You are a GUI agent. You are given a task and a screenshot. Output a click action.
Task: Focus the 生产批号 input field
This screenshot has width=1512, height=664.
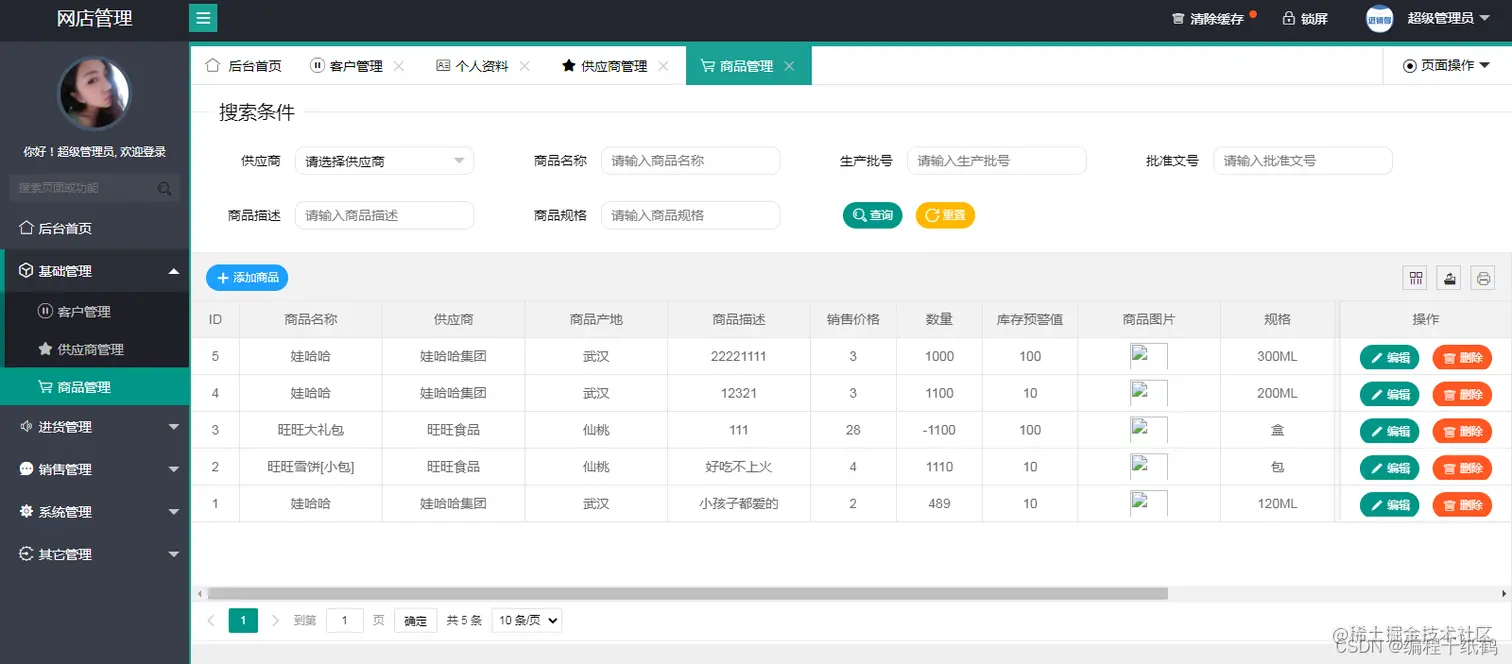click(996, 161)
